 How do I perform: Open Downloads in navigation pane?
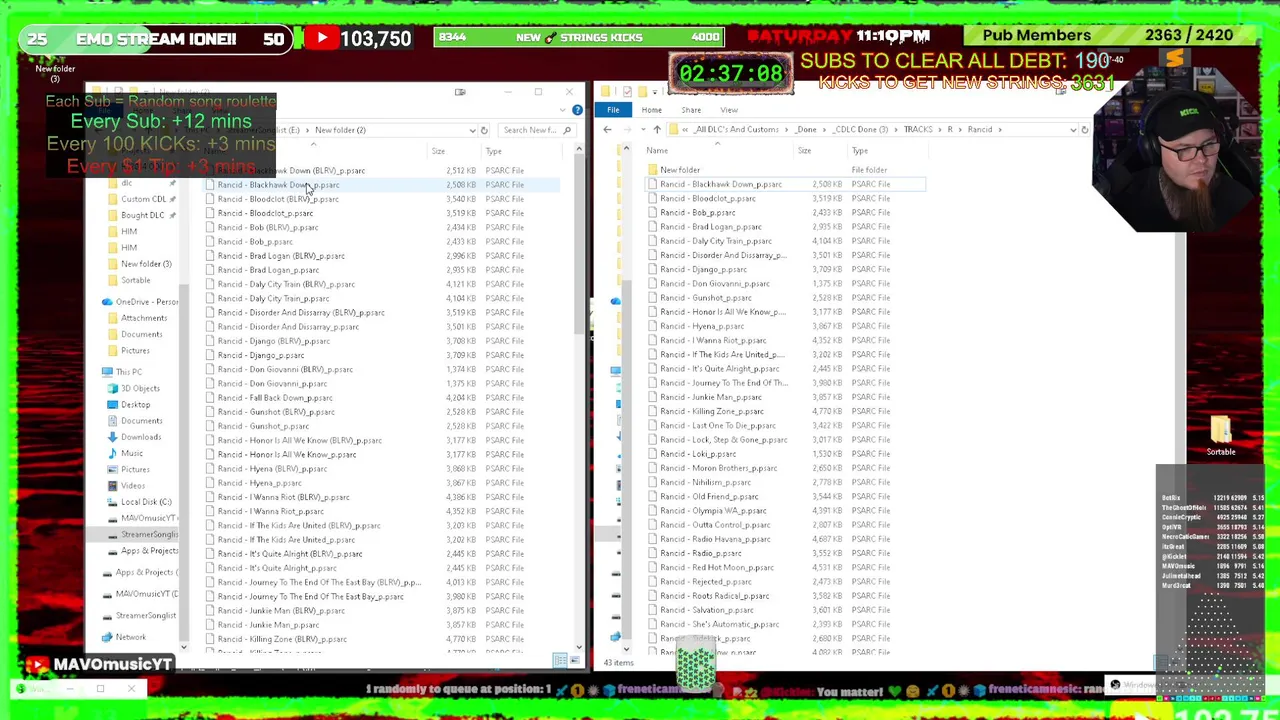coord(134,437)
